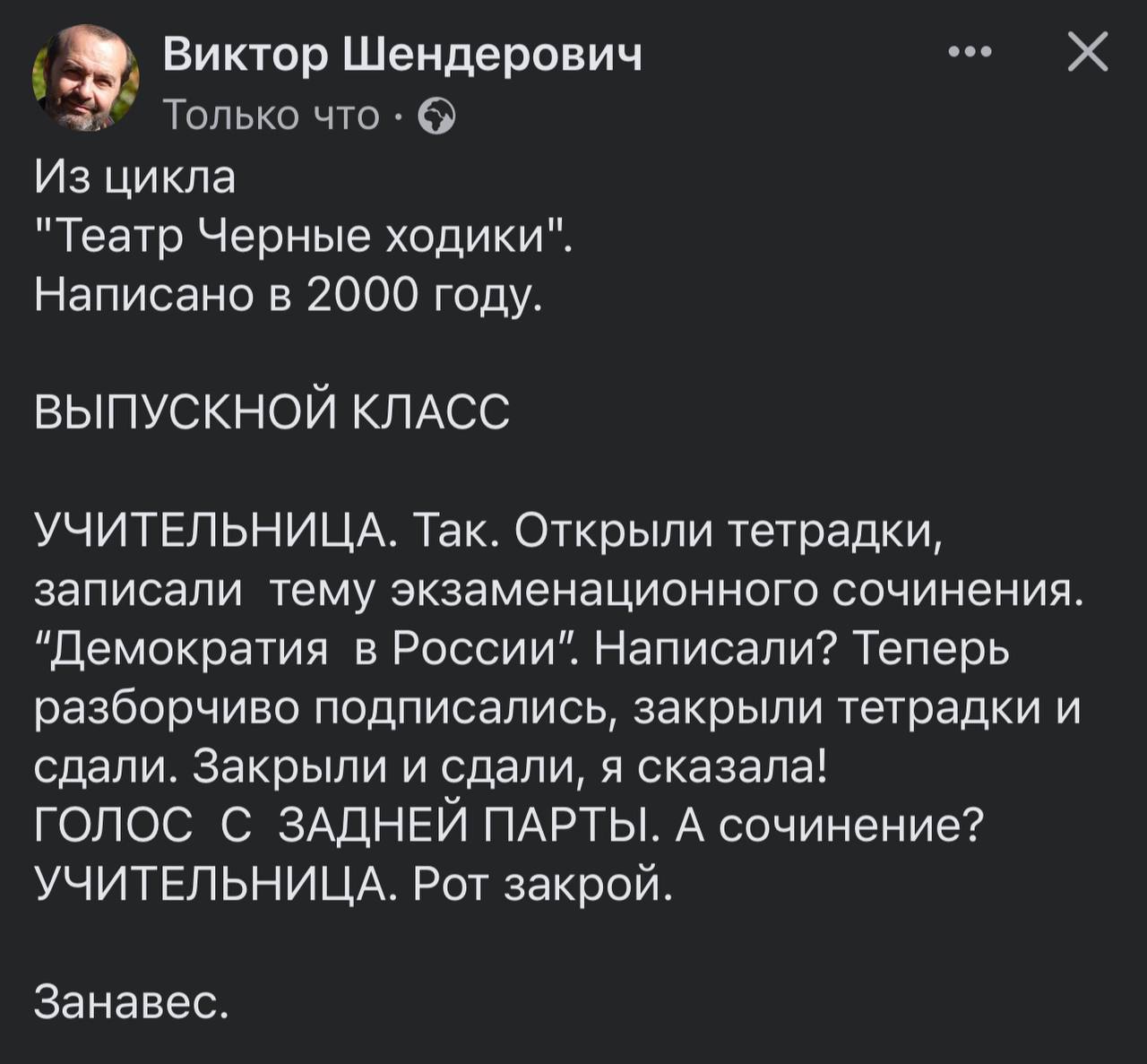The image size is (1147, 1064).
Task: Click the line about 'экзаменационного сочинения'
Action: (x=557, y=592)
